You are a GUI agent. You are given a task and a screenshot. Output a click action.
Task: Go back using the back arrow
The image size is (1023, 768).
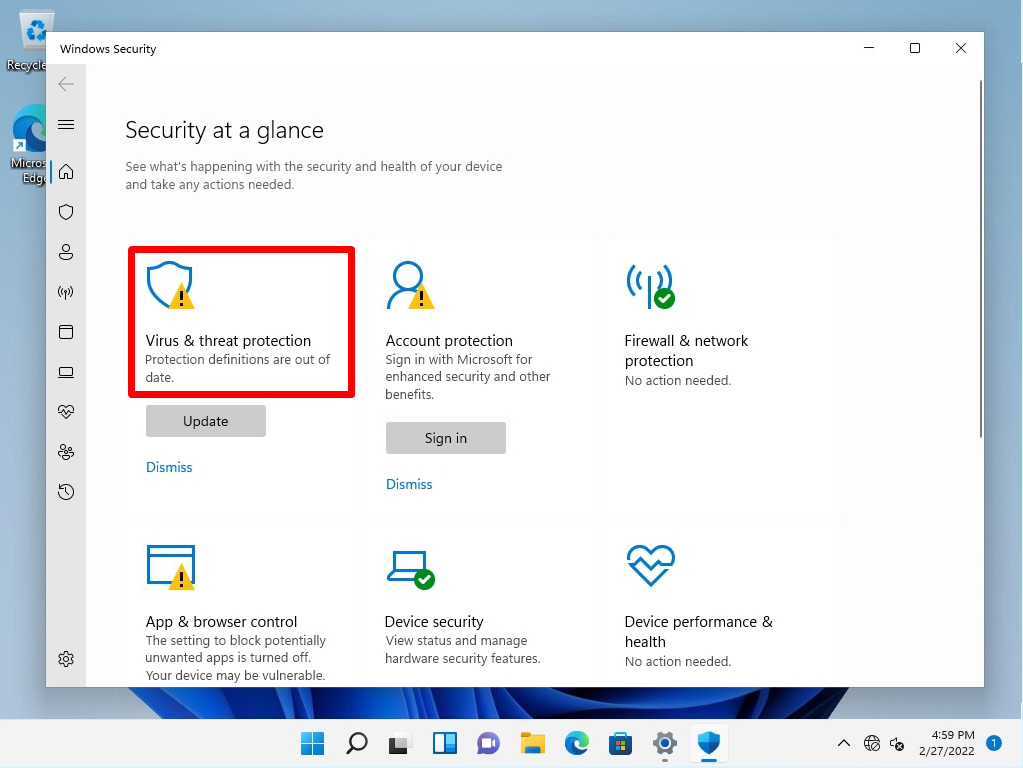(66, 84)
